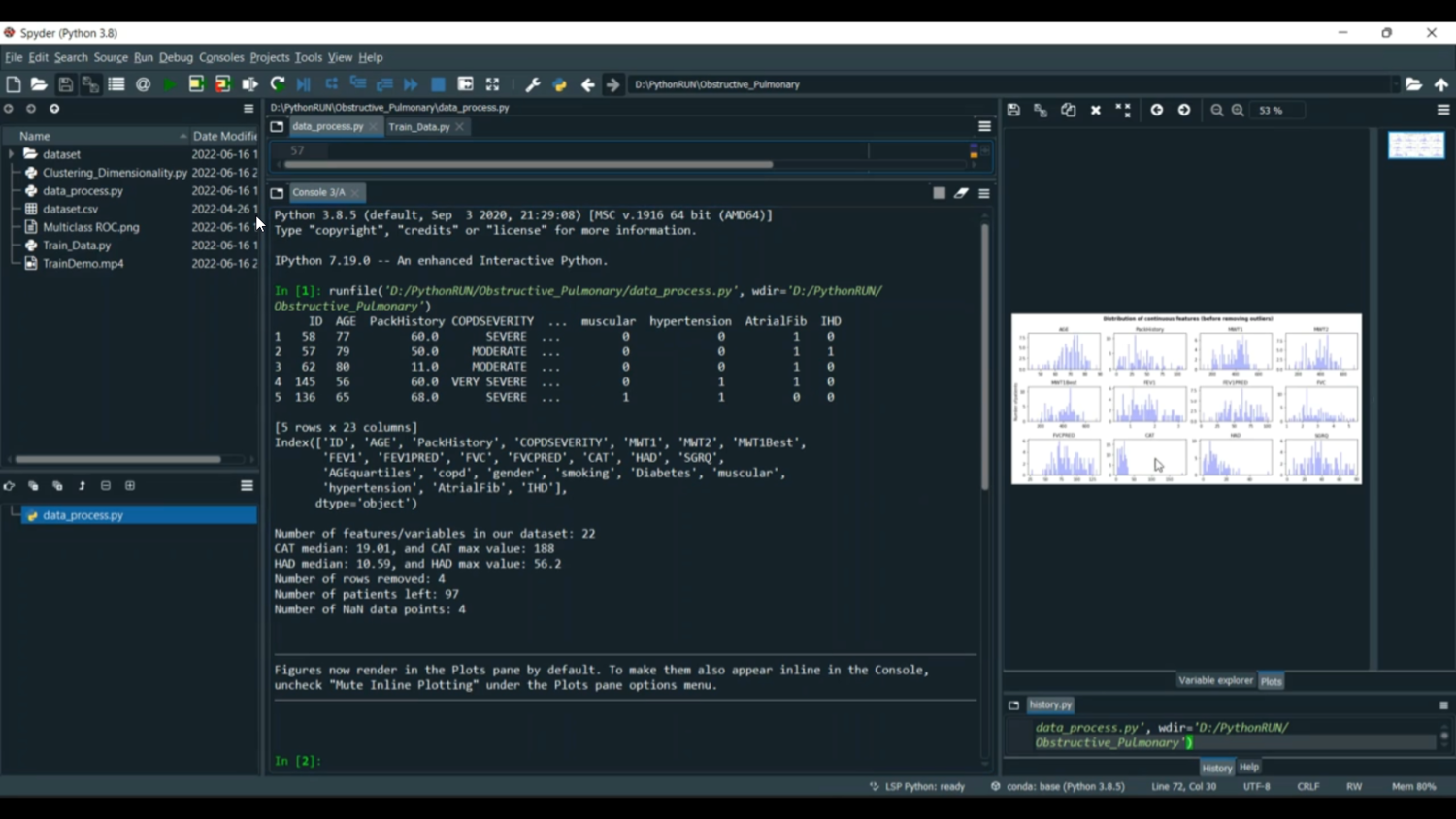Viewport: 1456px width, 819px height.
Task: Show the next plot with the right arrow
Action: click(x=1184, y=111)
